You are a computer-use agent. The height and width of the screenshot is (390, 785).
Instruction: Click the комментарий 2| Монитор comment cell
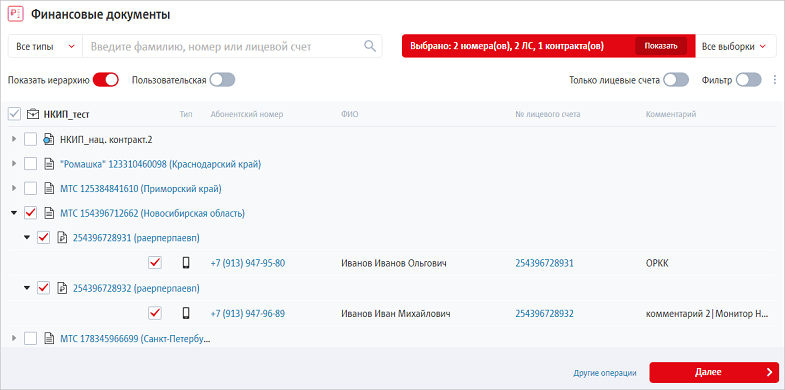pos(707,313)
